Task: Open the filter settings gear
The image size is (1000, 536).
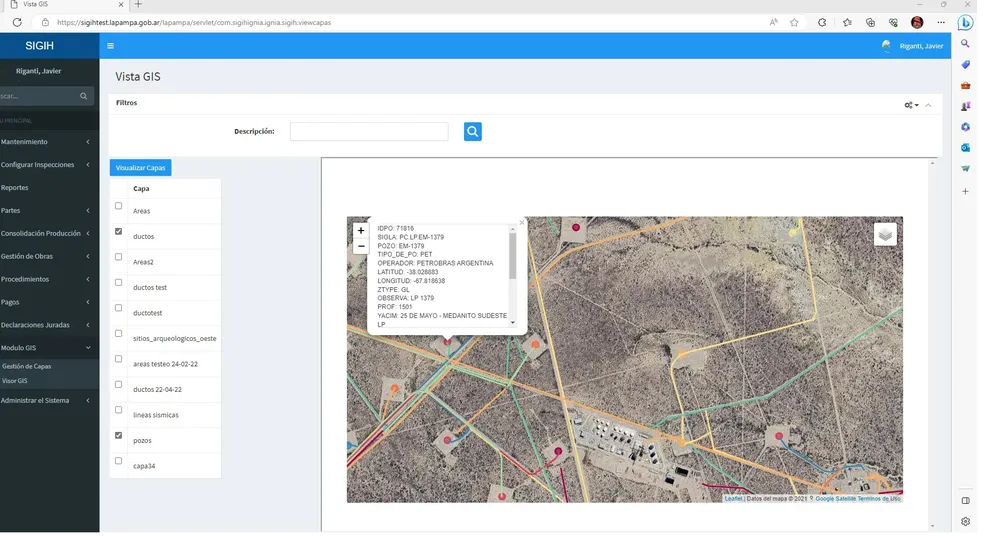Action: pyautogui.click(x=910, y=105)
